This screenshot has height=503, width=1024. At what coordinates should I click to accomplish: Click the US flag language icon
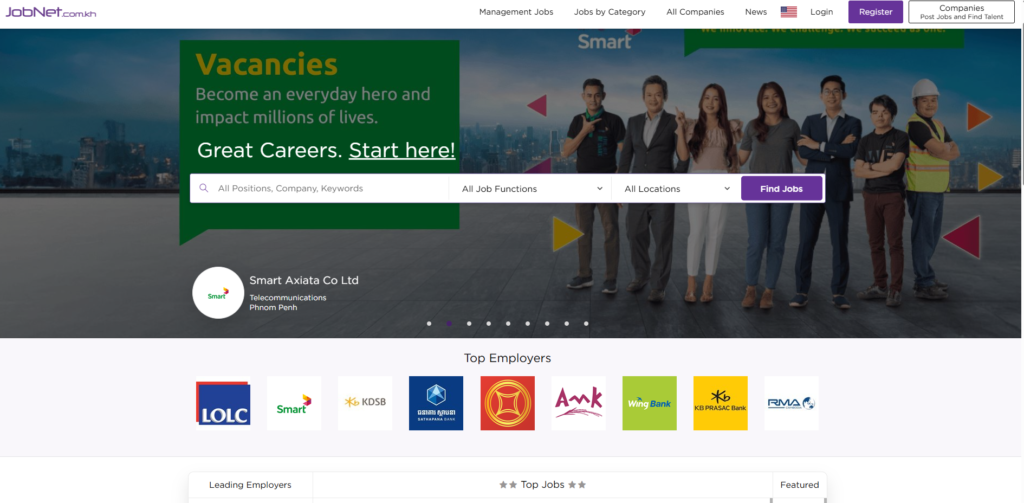pyautogui.click(x=788, y=12)
